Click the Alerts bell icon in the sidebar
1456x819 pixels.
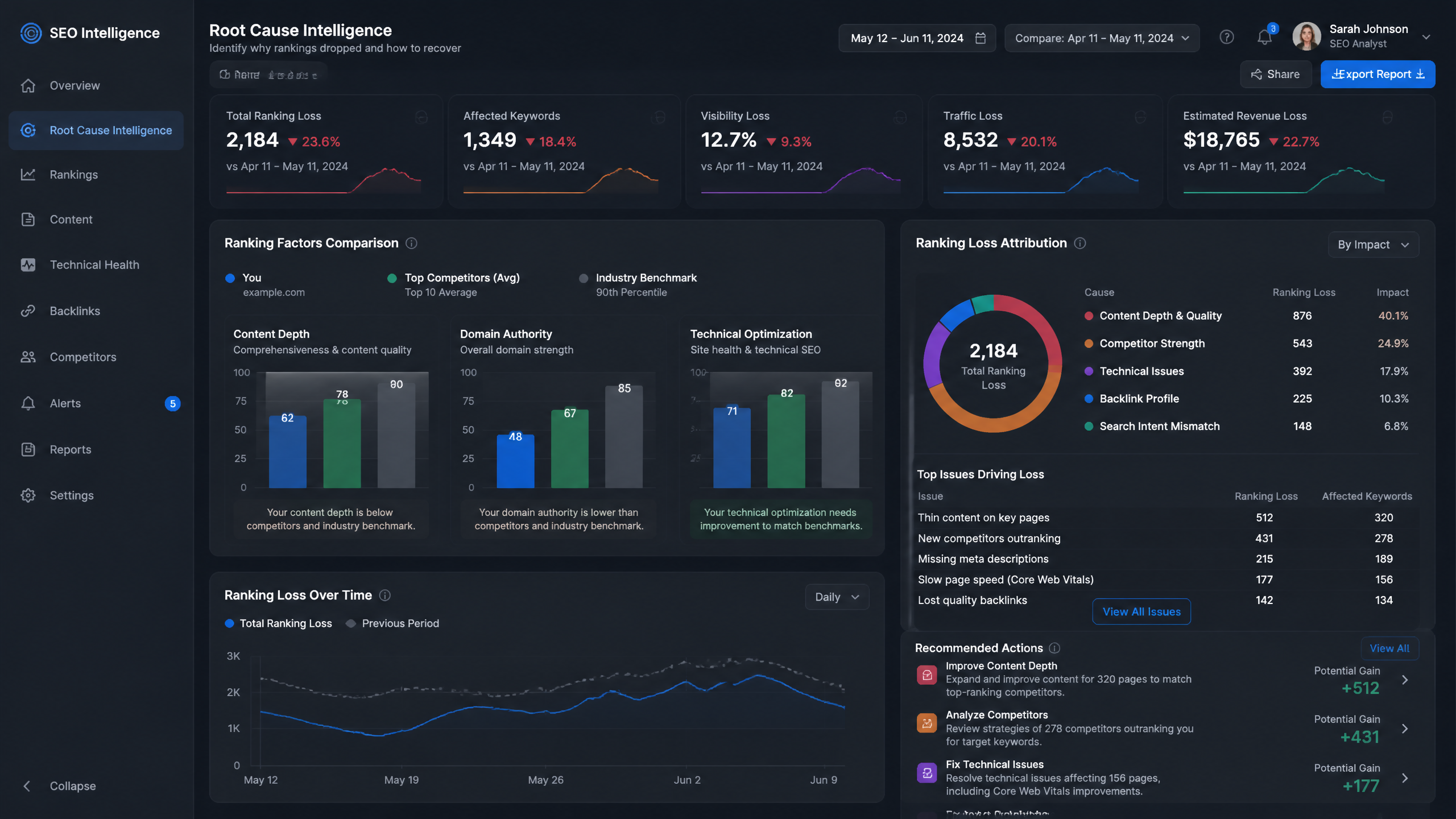click(28, 403)
